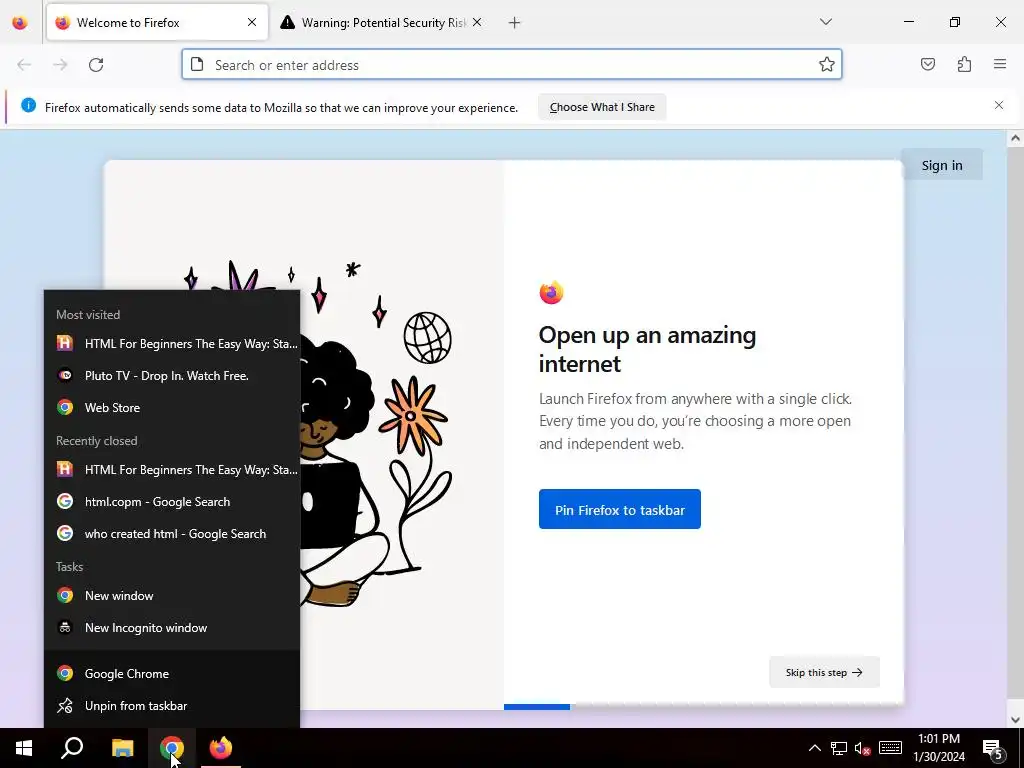Launch Google Chrome from jump list

(x=172, y=673)
